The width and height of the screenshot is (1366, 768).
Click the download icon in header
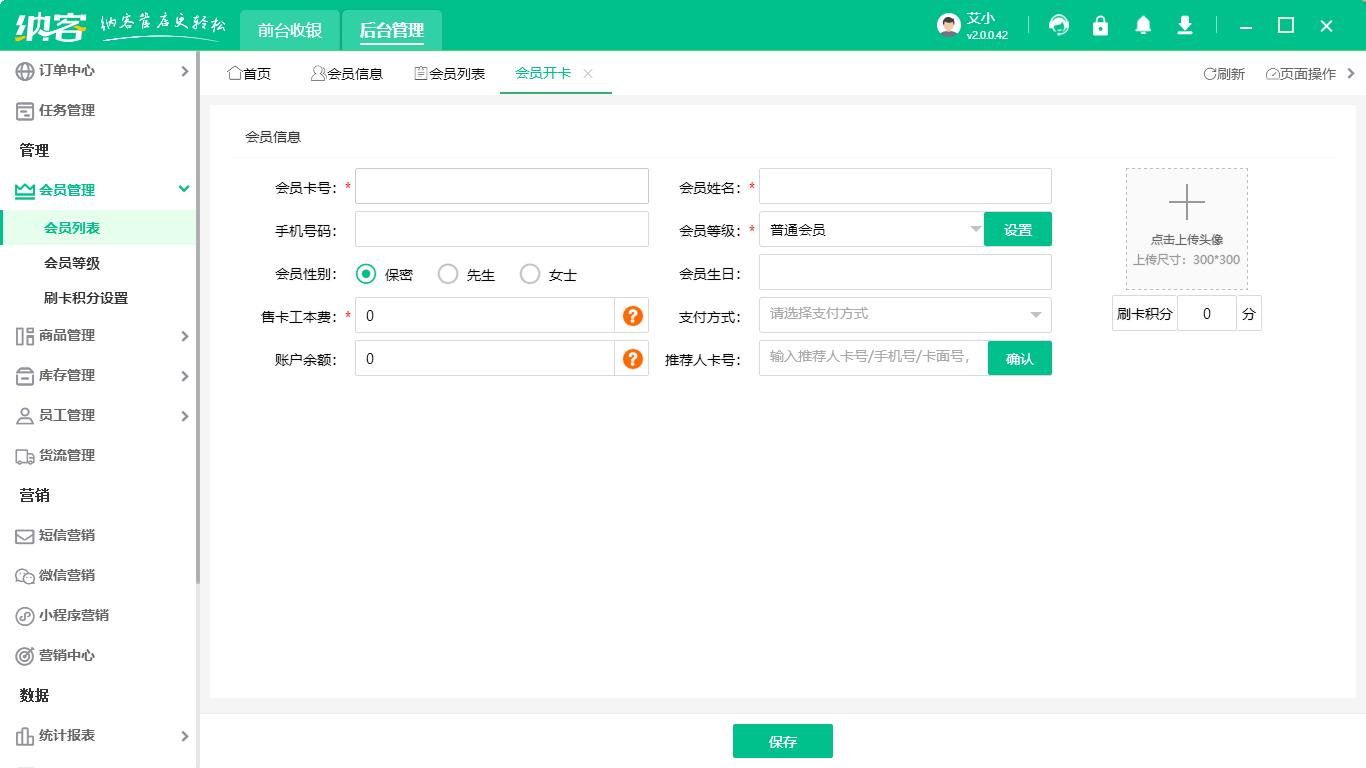click(1185, 26)
